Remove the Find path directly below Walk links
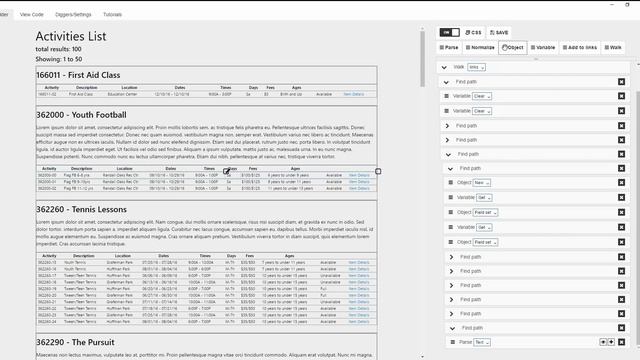This screenshot has width=640, height=360. click(x=621, y=82)
